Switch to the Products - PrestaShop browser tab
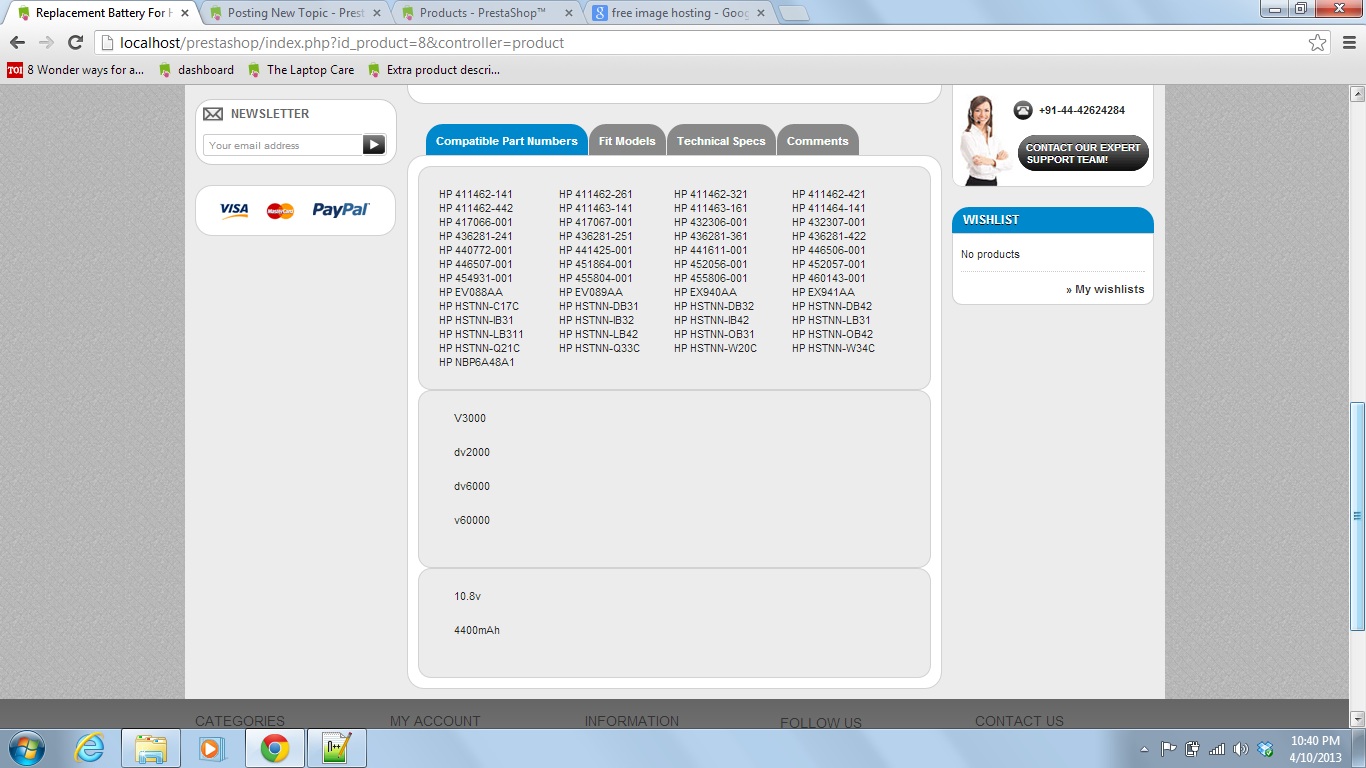The image size is (1366, 768). point(488,13)
